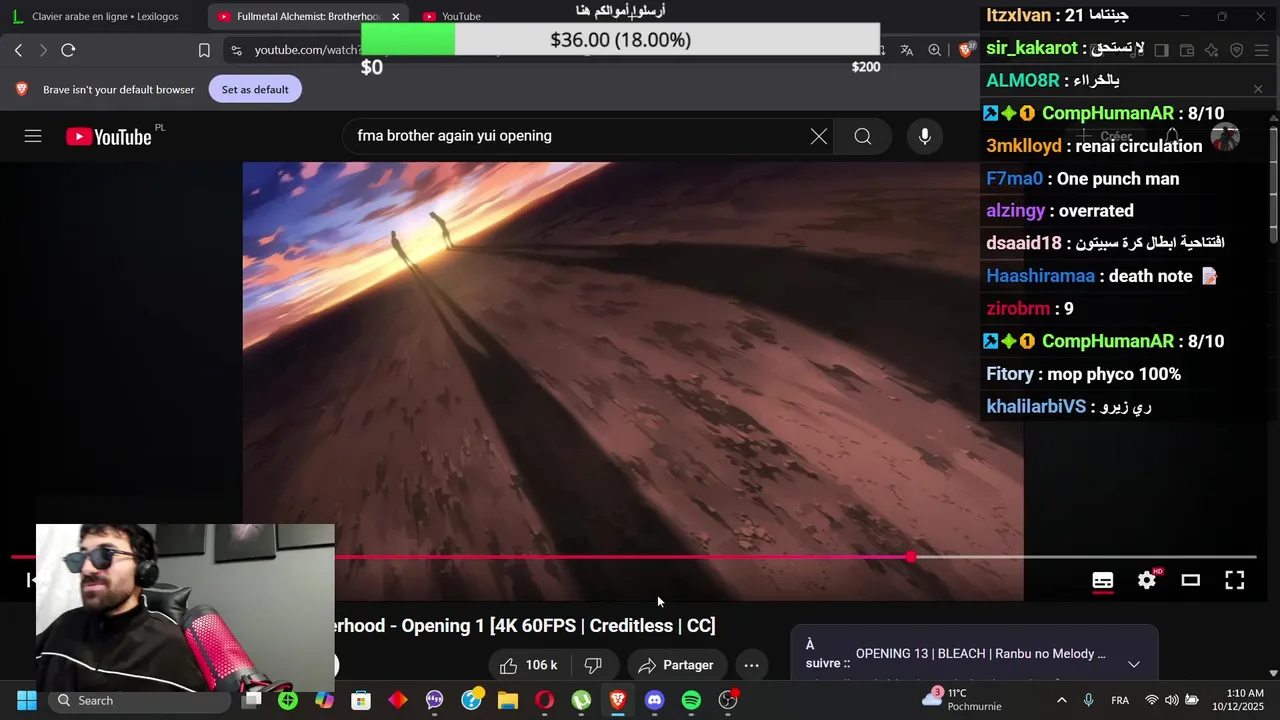Click the taskbar microphone tray icon

tap(1088, 700)
